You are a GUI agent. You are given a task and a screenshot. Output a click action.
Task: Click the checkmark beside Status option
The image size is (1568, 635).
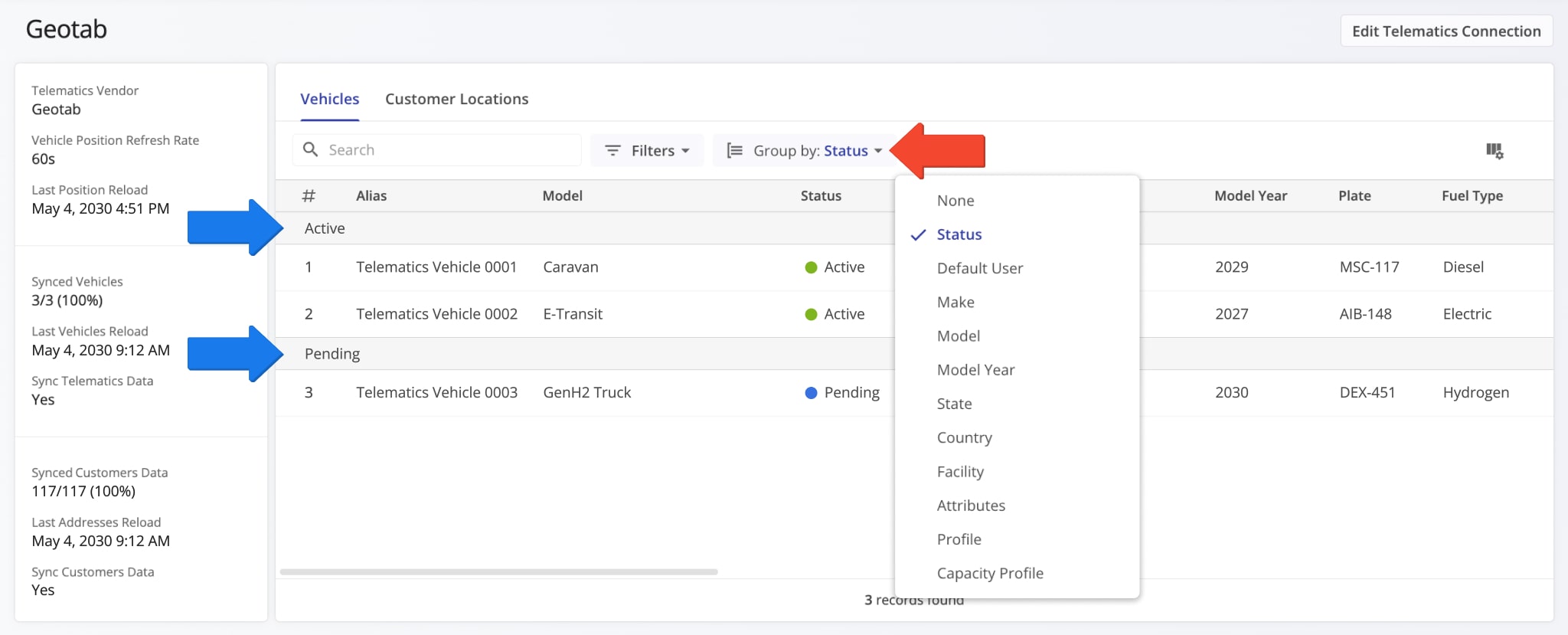point(918,235)
